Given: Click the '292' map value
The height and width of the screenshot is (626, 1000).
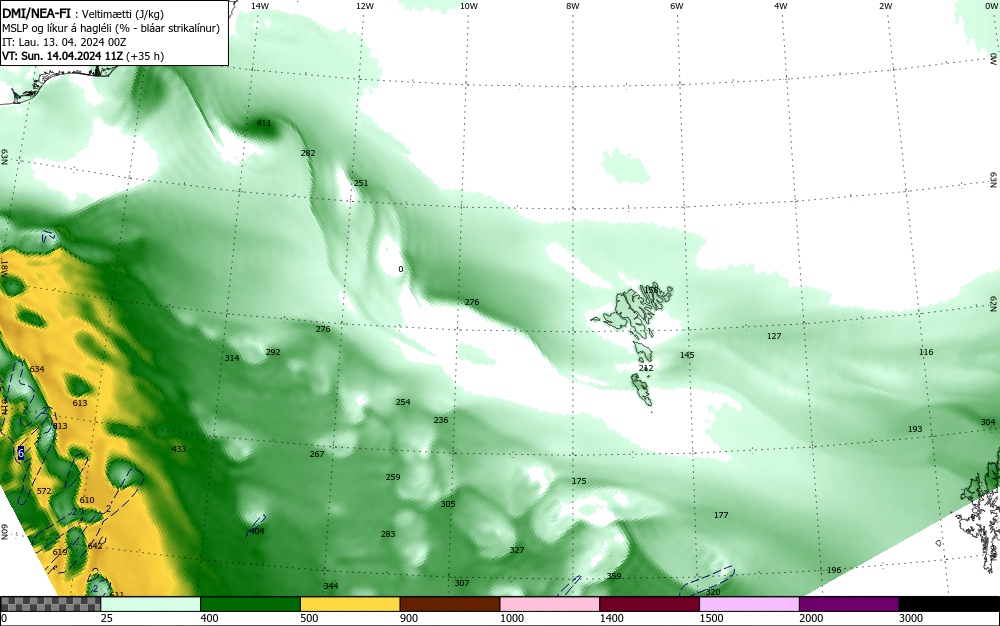Looking at the screenshot, I should (x=273, y=352).
